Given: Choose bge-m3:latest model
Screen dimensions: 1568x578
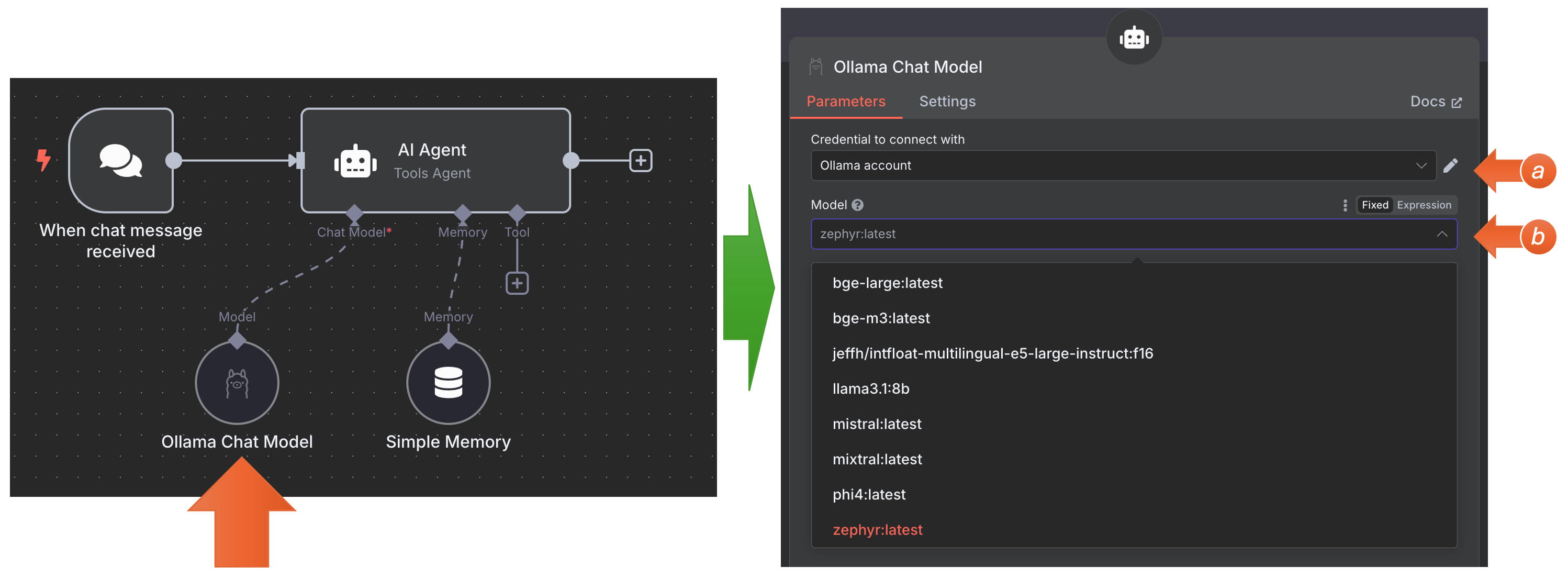Looking at the screenshot, I should click(x=1134, y=318).
